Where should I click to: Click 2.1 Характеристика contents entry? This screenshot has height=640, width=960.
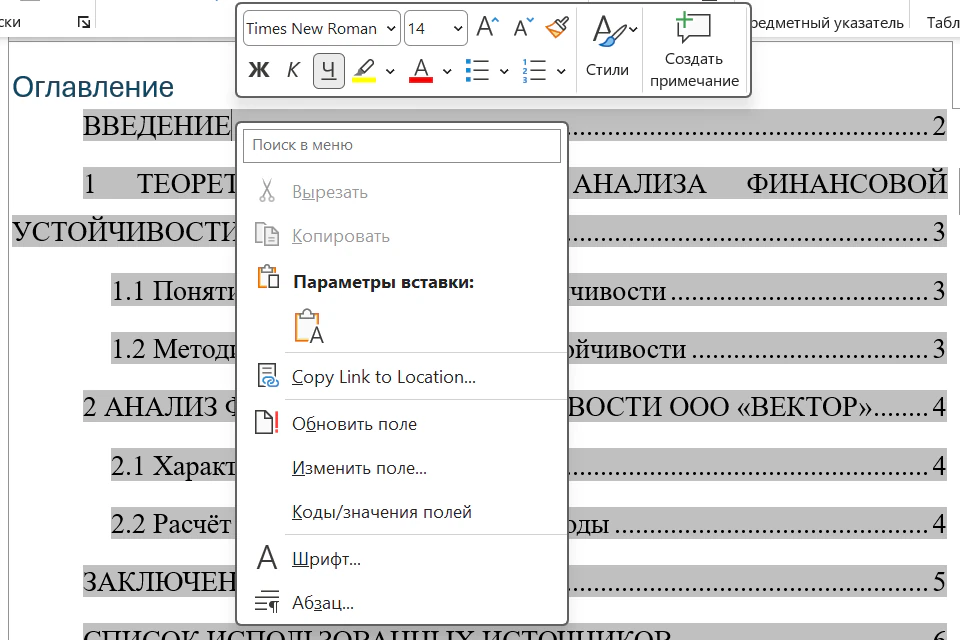coord(173,465)
